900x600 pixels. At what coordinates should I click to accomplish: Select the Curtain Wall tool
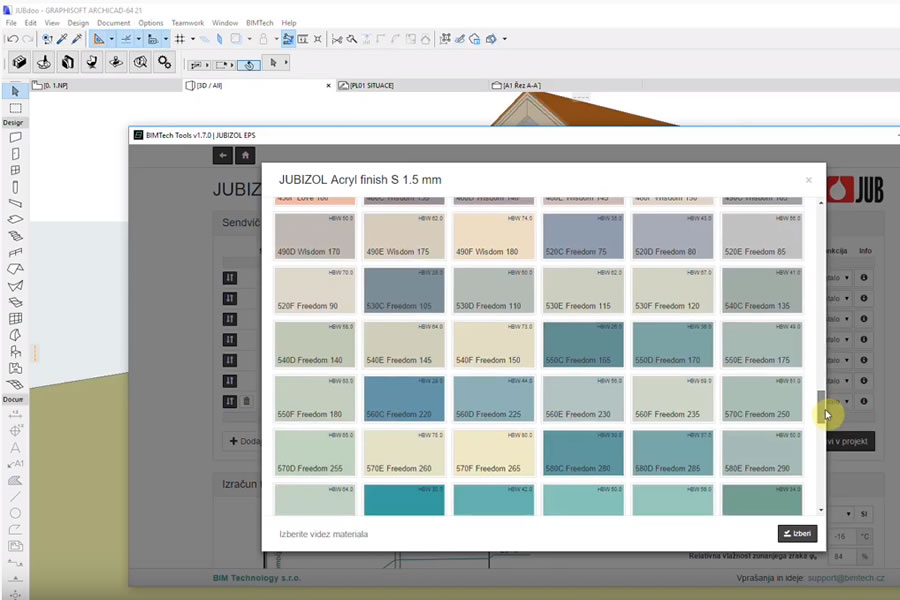pos(15,319)
